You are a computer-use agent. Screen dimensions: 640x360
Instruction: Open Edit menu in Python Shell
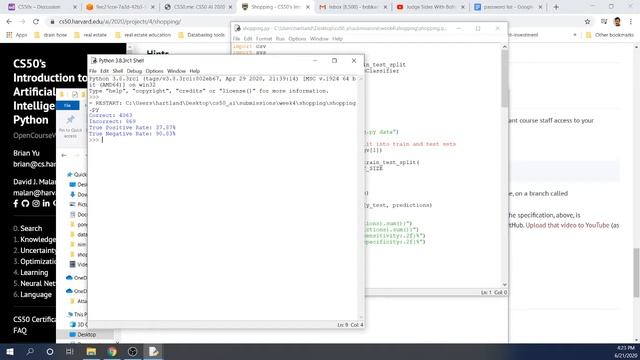click(x=104, y=71)
